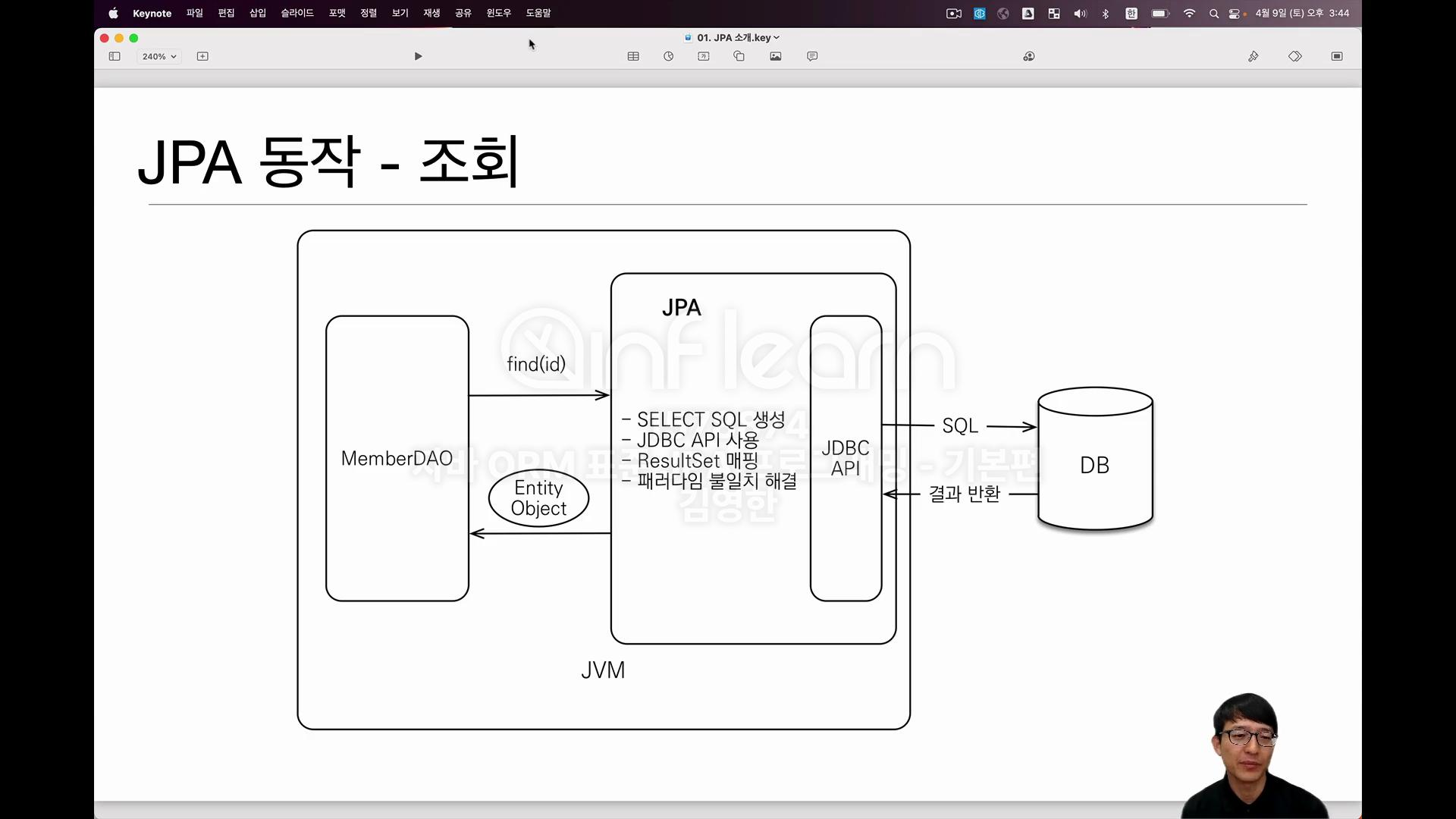Viewport: 1456px width, 819px height.
Task: Select the SQL arrow label
Action: [960, 425]
